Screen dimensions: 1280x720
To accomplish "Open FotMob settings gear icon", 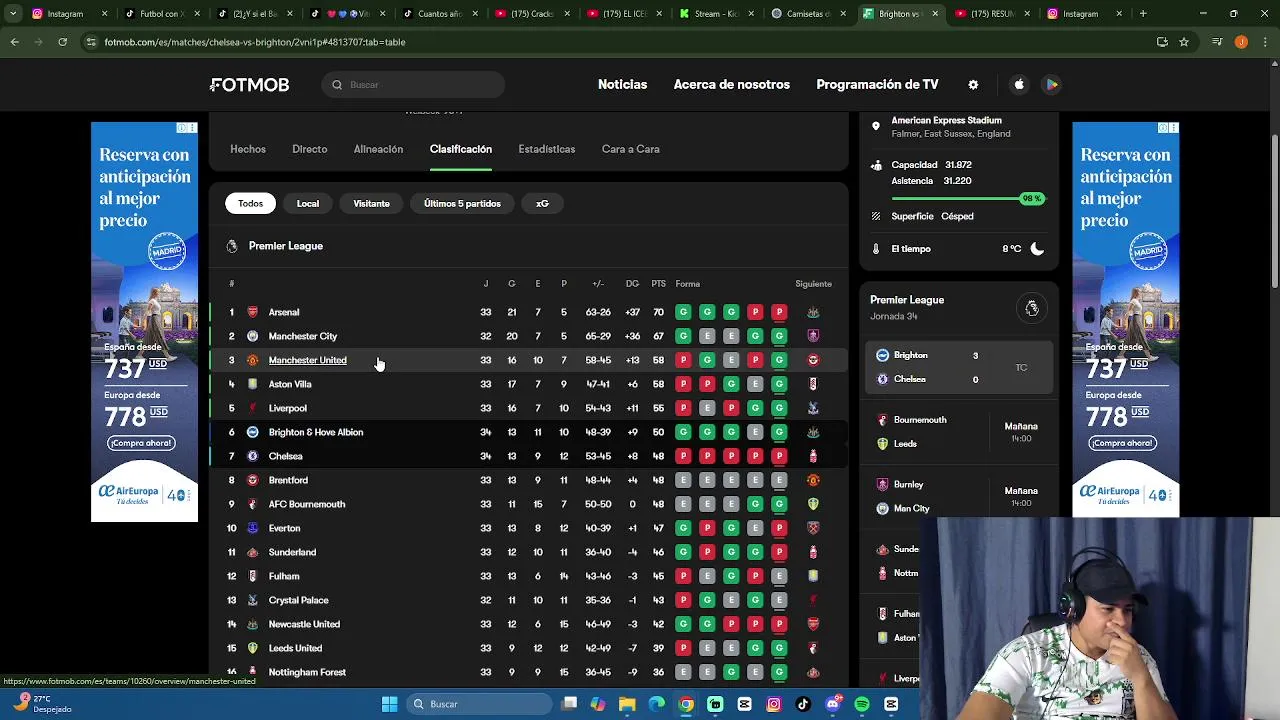I will tap(973, 85).
